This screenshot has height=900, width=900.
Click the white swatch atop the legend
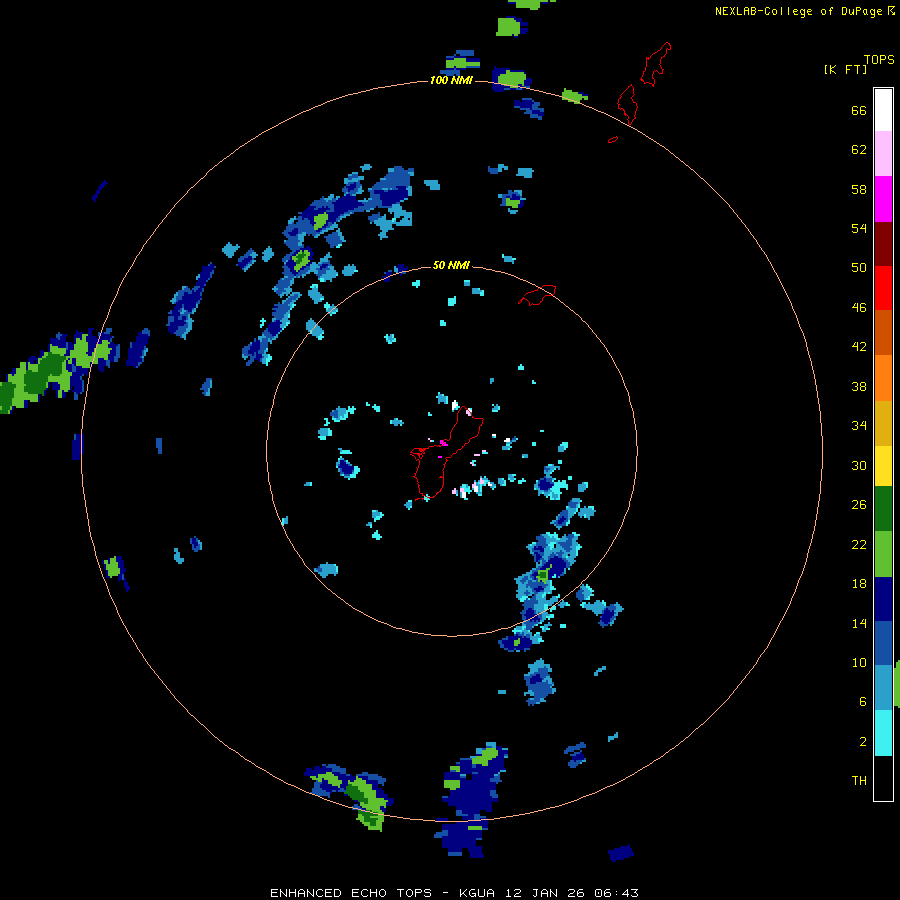tap(883, 110)
